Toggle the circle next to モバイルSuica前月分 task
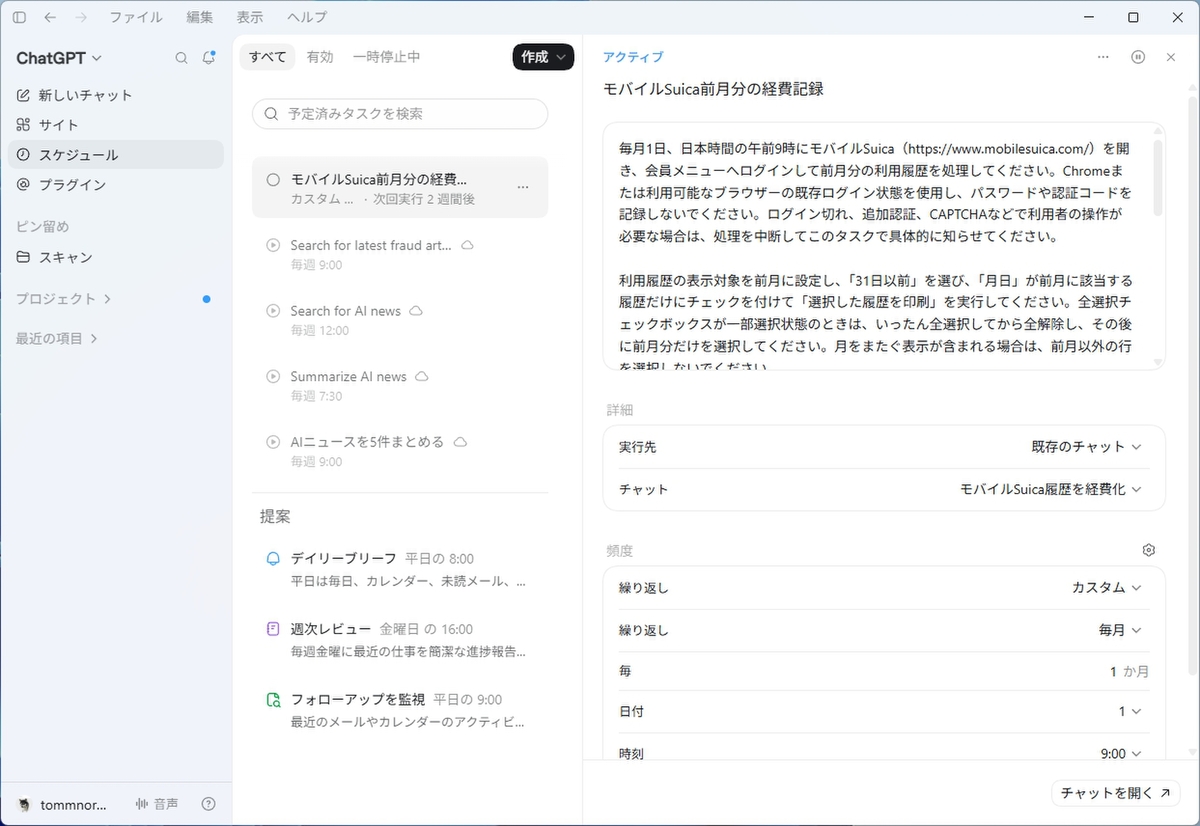This screenshot has height=826, width=1200. tap(273, 180)
